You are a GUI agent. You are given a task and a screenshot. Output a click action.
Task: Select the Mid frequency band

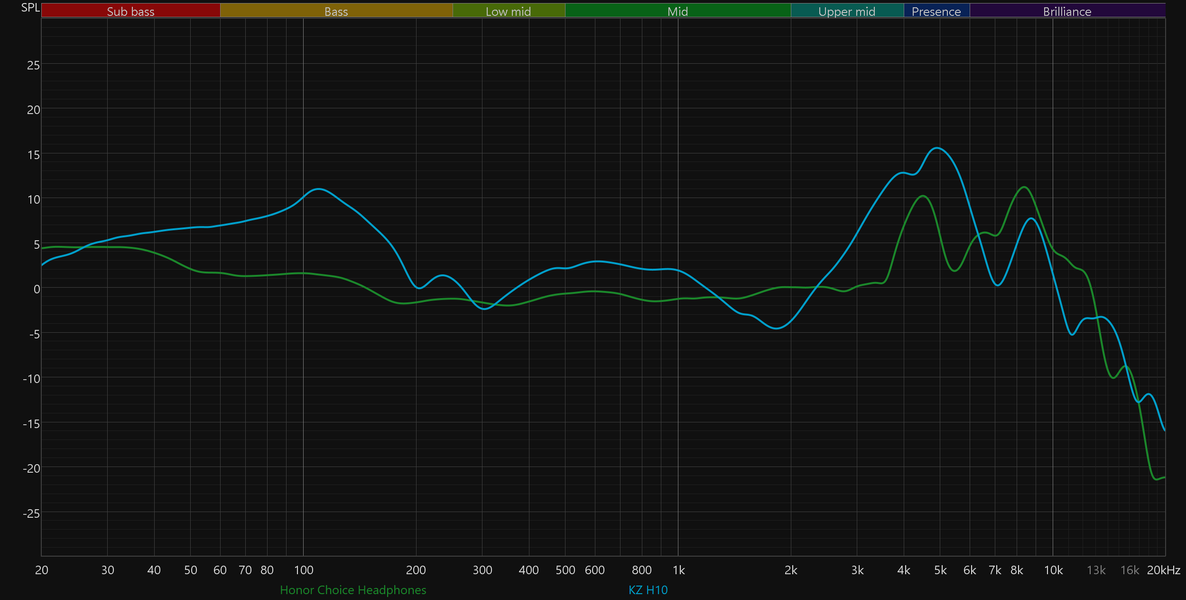[x=678, y=11]
